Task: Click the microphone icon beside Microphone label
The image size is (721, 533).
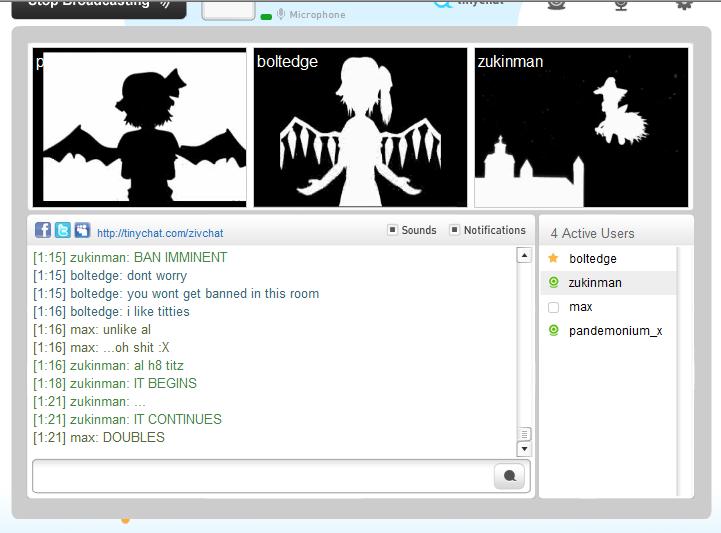Action: (281, 14)
